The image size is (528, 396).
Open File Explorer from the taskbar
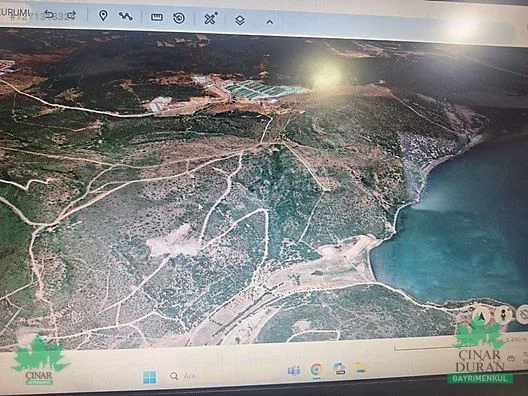361,368
